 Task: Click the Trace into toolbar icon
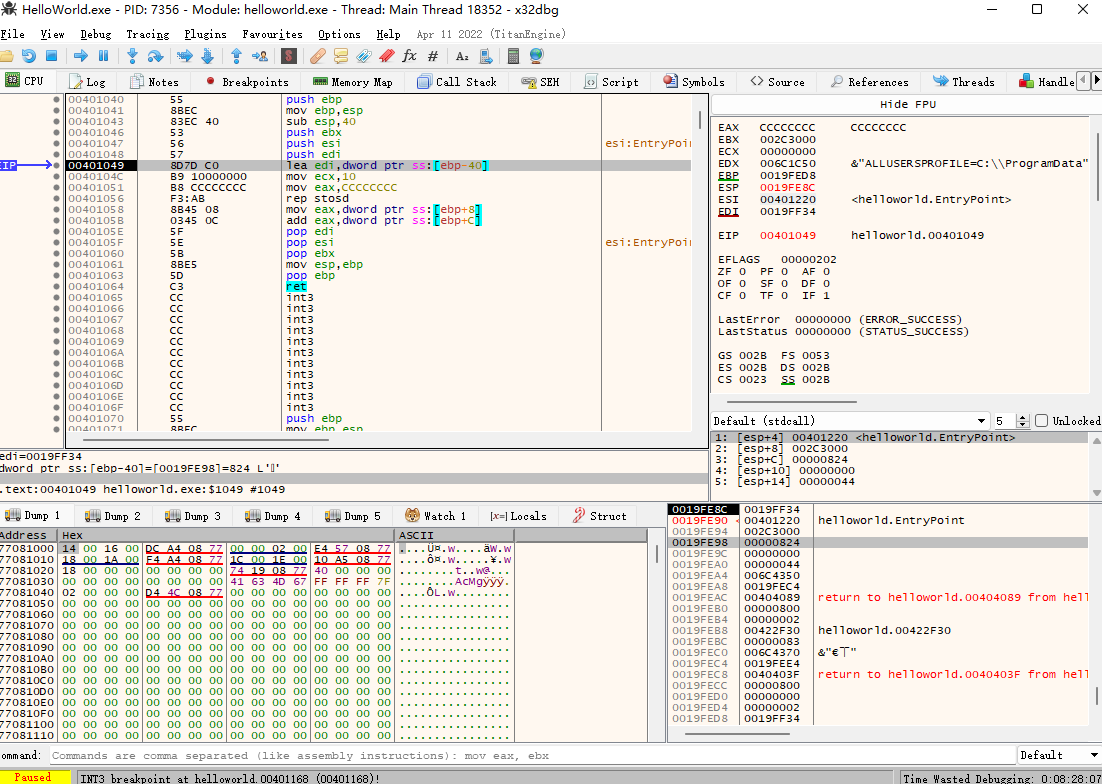pos(185,56)
